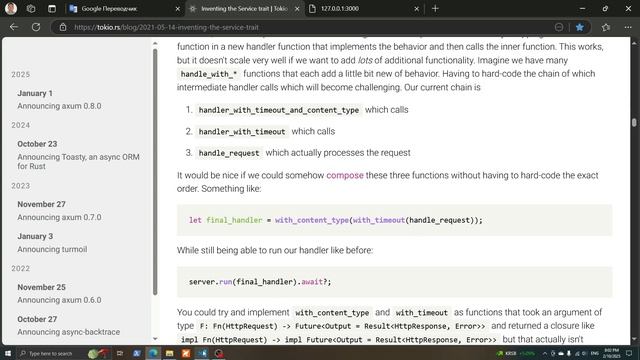This screenshot has height=360, width=640.
Task: Go back to the previous page
Action: coord(14,27)
